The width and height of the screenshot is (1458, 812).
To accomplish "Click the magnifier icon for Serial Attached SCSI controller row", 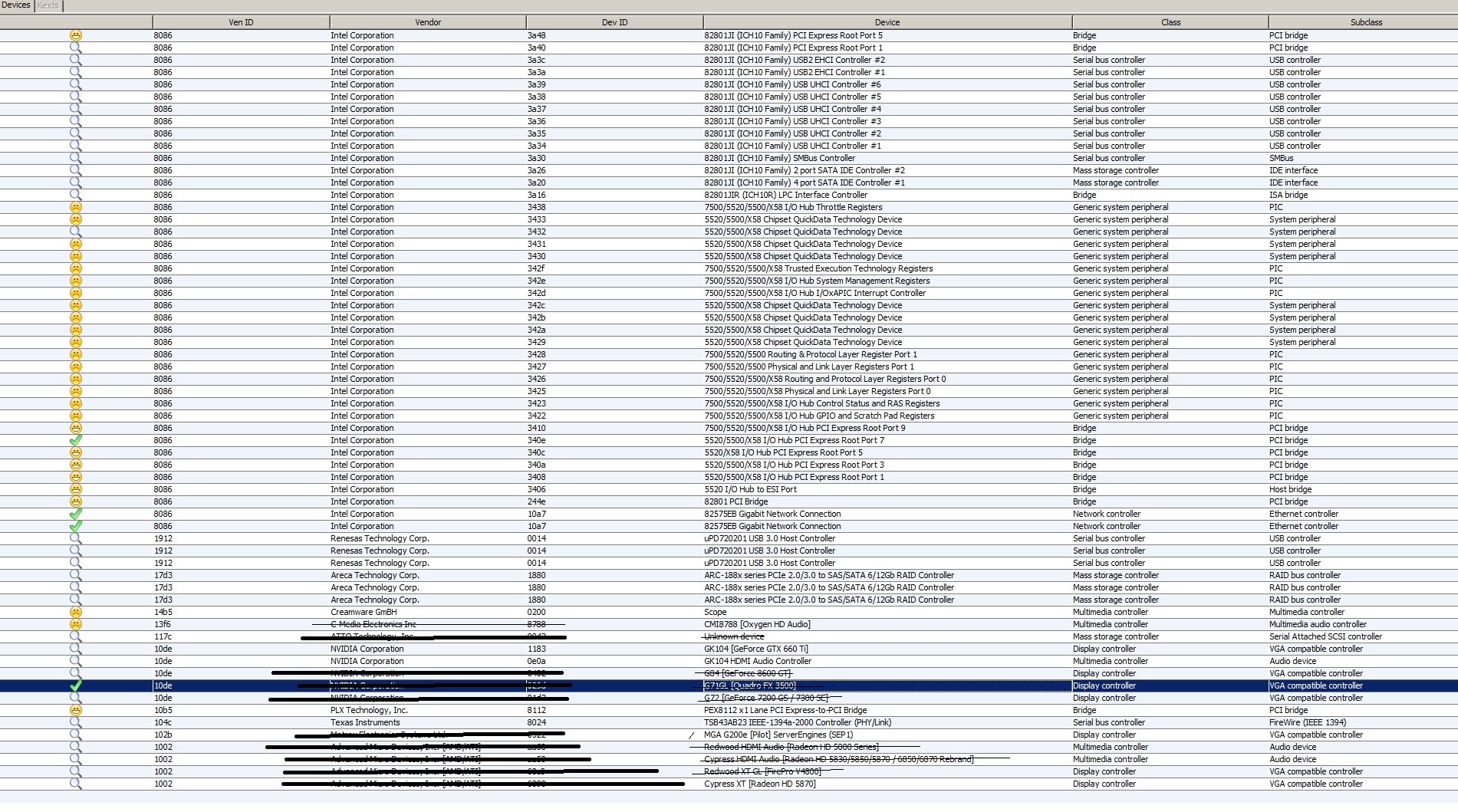I will pos(76,636).
